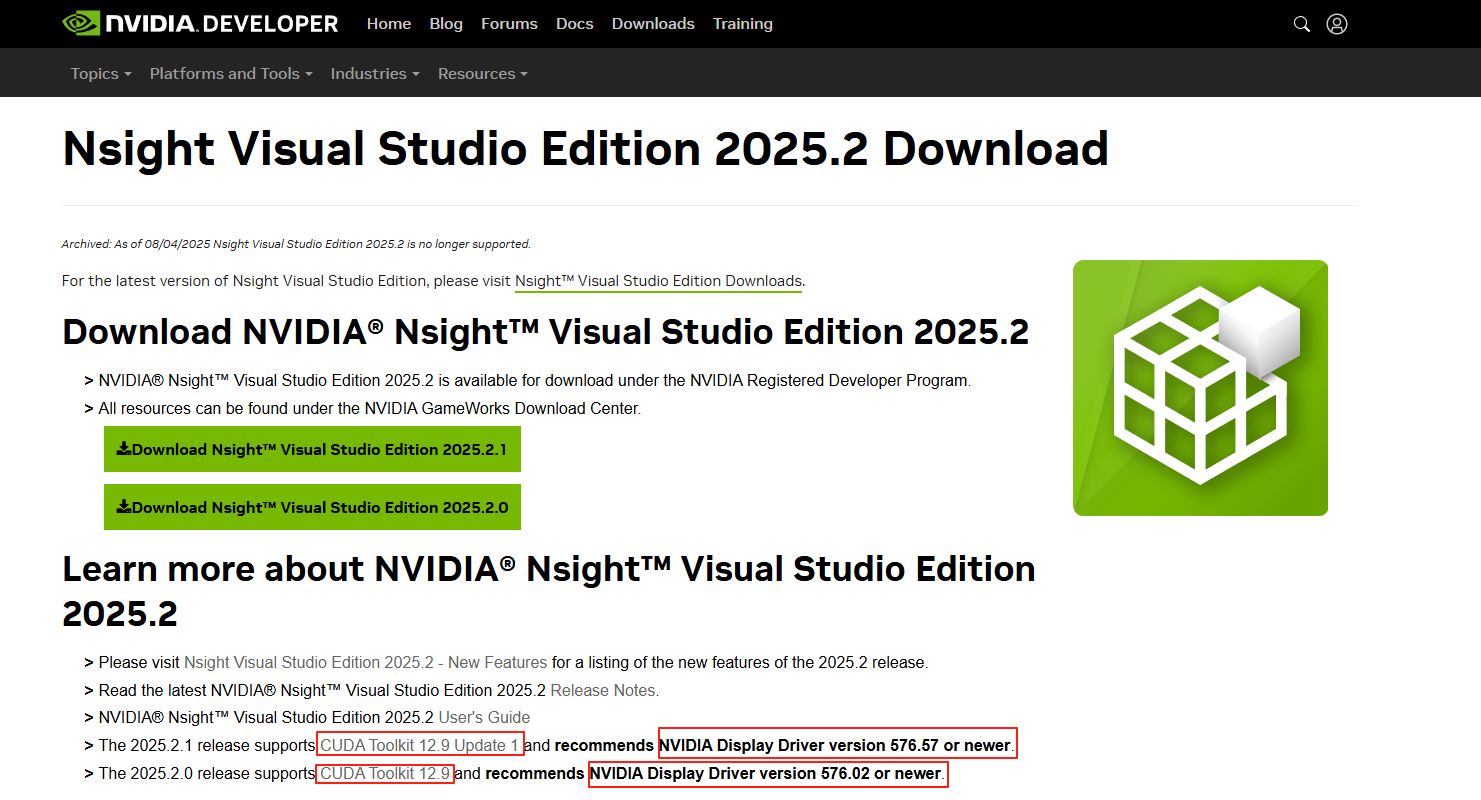Navigate to Forums
This screenshot has height=800, width=1481.
(509, 24)
